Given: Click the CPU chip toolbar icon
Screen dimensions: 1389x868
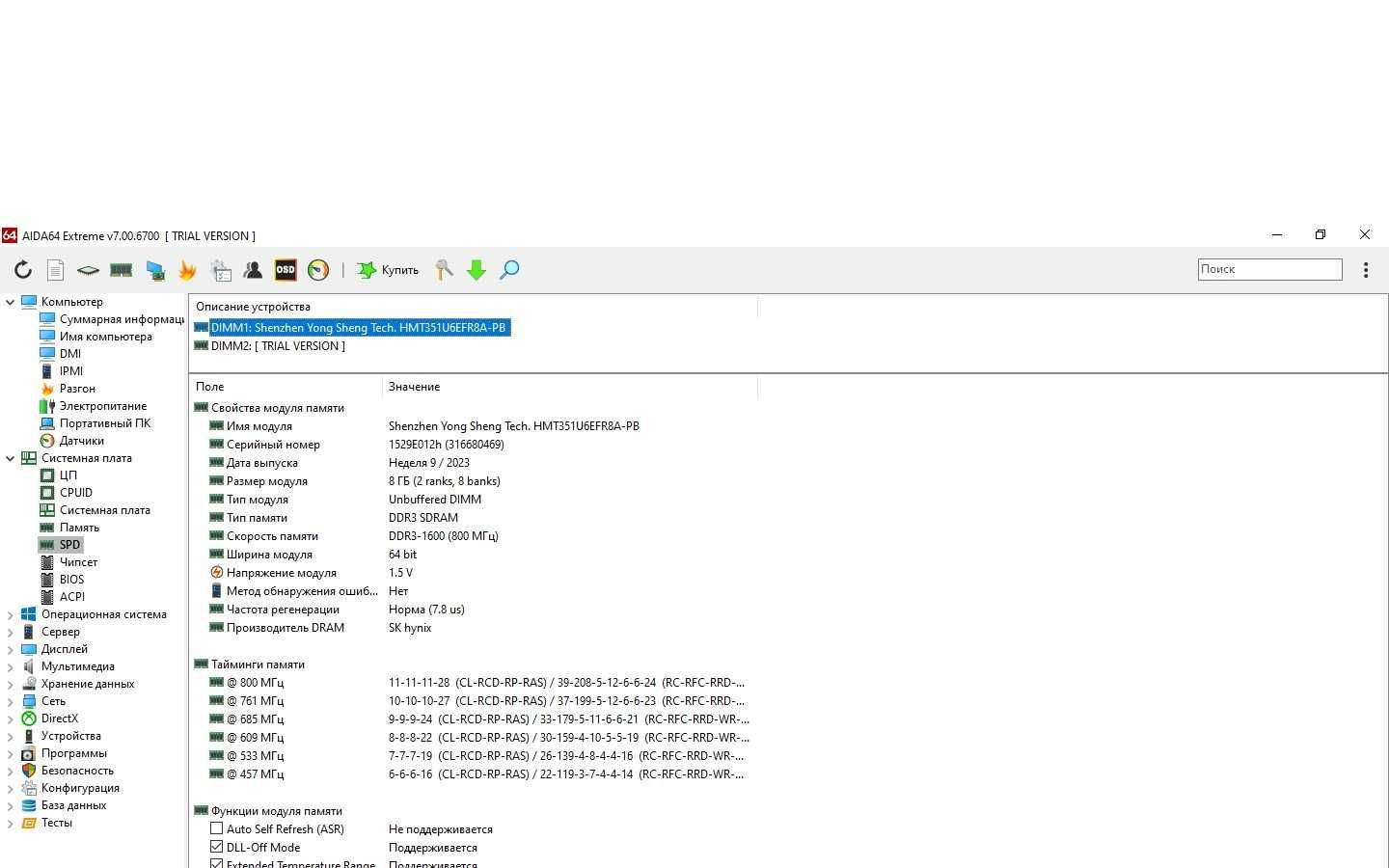Looking at the screenshot, I should [88, 270].
